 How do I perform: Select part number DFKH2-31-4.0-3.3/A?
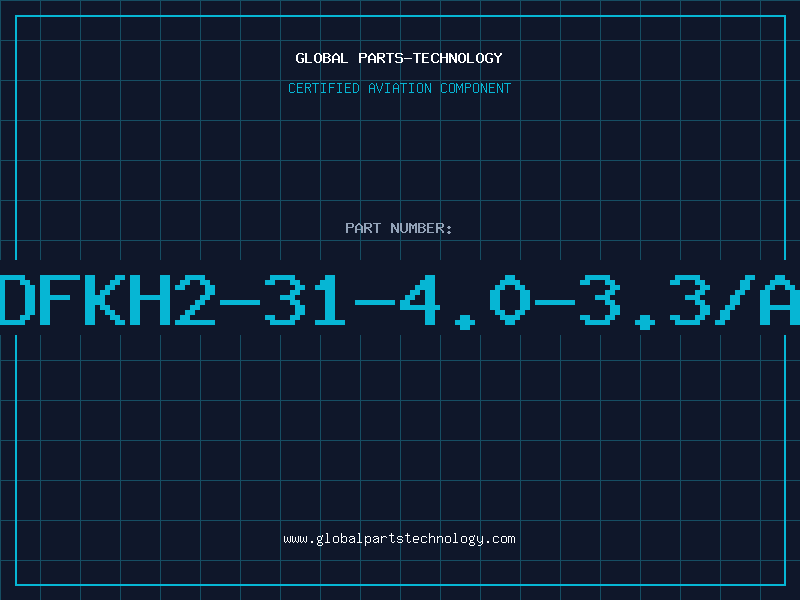400,301
